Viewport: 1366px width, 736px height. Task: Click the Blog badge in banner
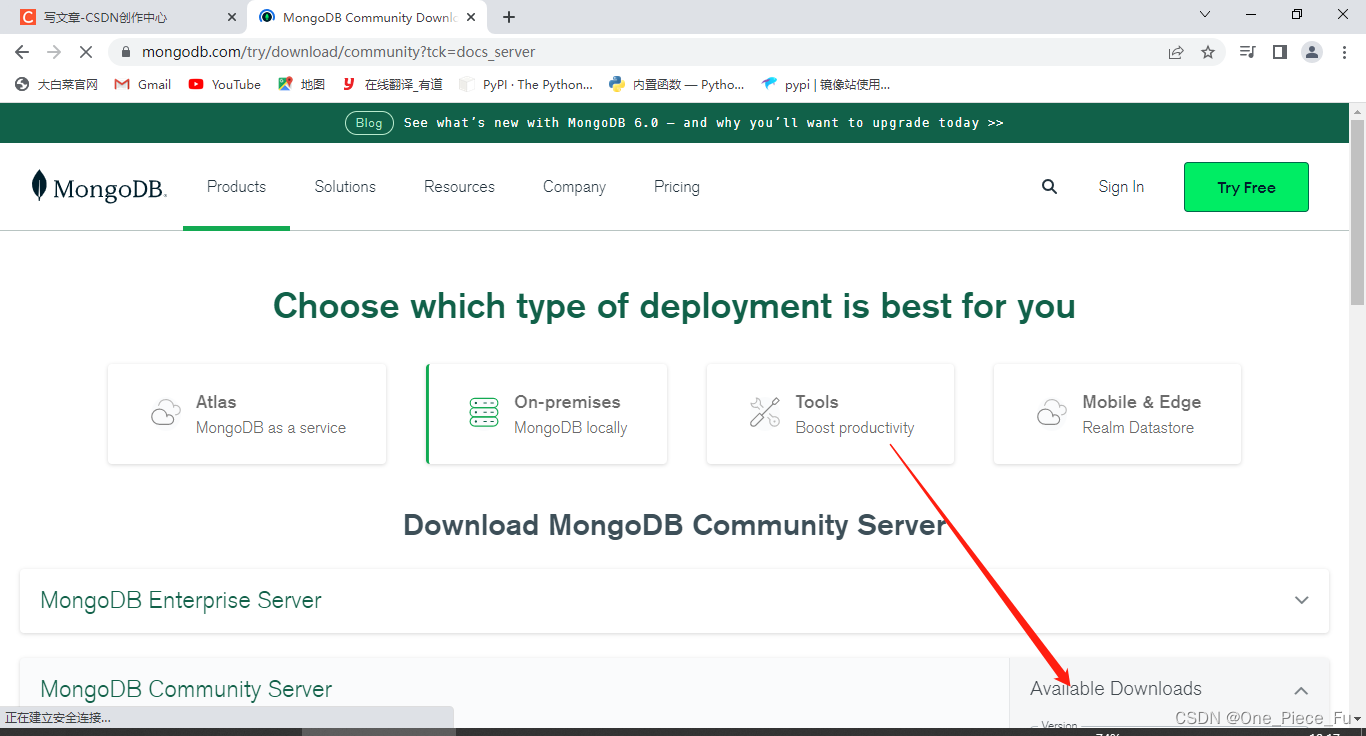(369, 123)
